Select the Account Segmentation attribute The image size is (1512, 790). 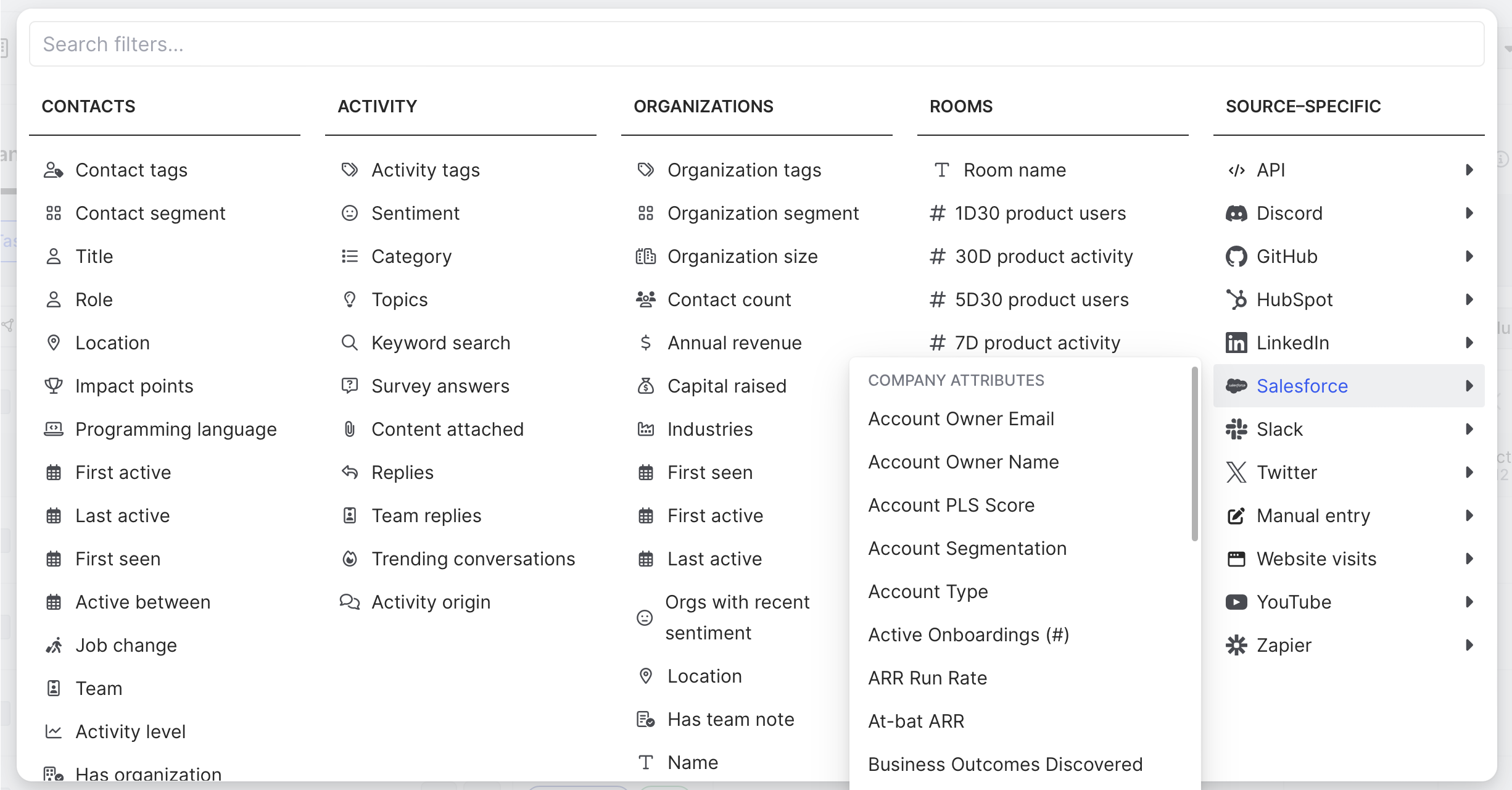pyautogui.click(x=967, y=549)
